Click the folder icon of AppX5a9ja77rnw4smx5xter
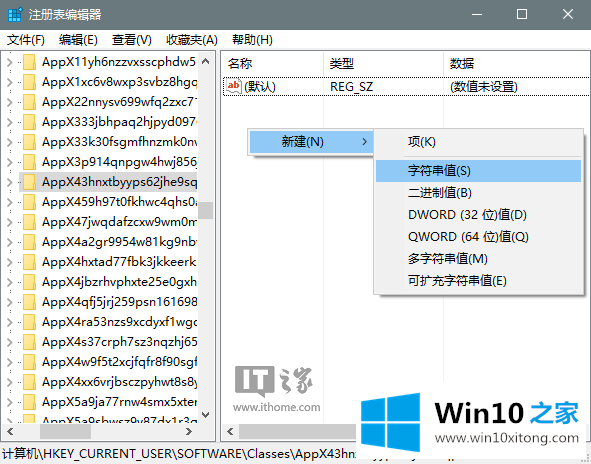Screen dimensions: 591x464 [29, 402]
